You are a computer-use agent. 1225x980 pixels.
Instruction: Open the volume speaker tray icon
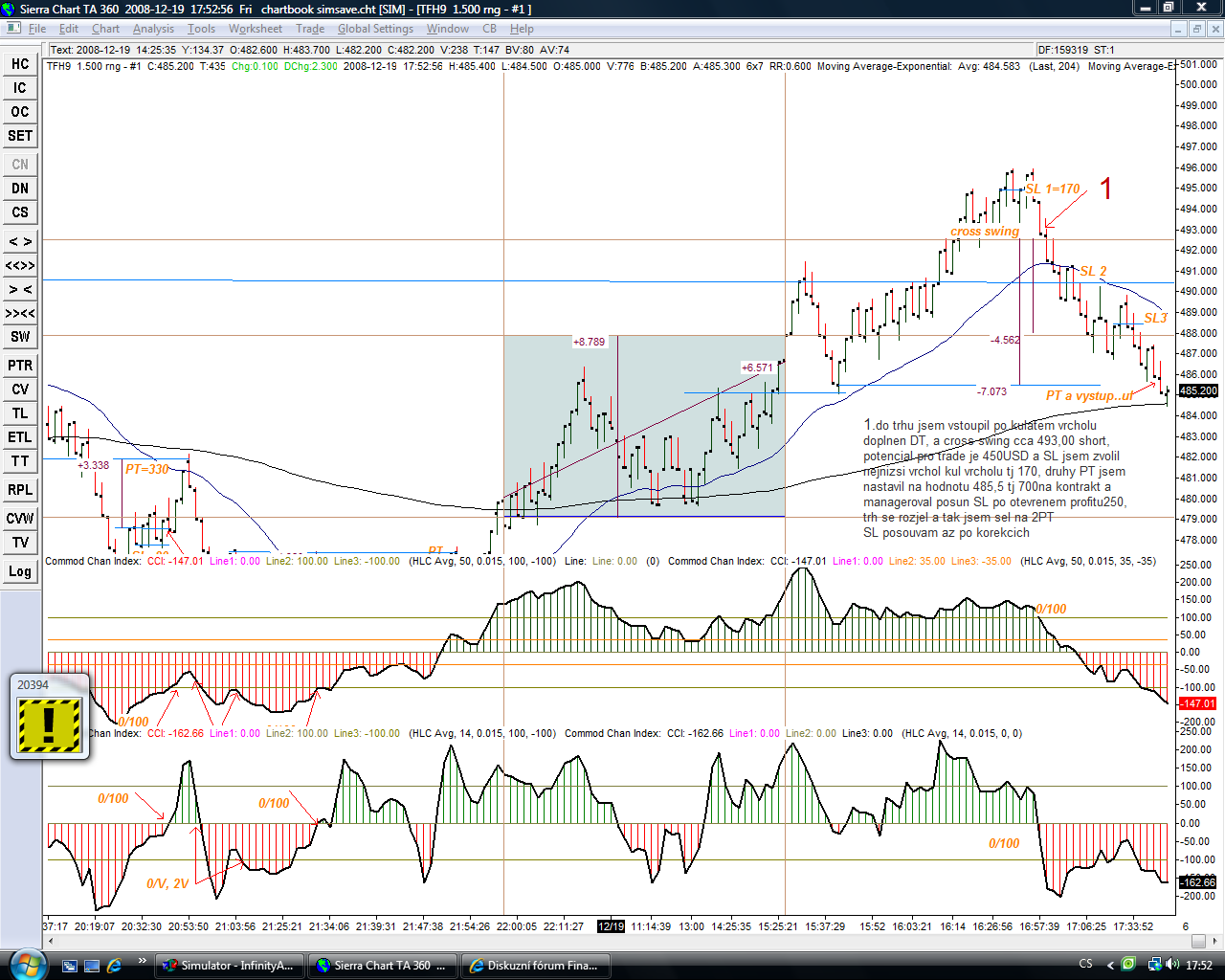click(x=1171, y=964)
